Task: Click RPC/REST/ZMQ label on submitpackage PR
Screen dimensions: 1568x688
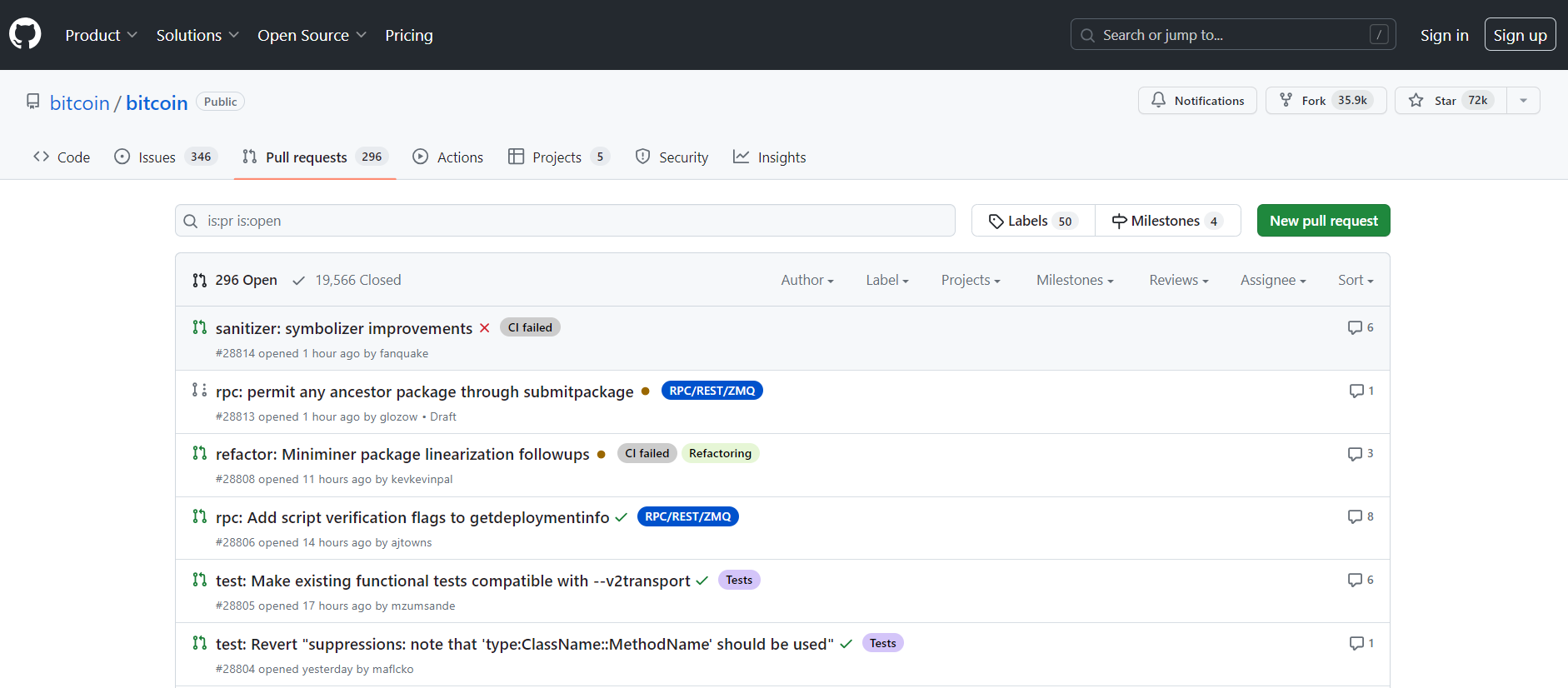Action: click(712, 391)
